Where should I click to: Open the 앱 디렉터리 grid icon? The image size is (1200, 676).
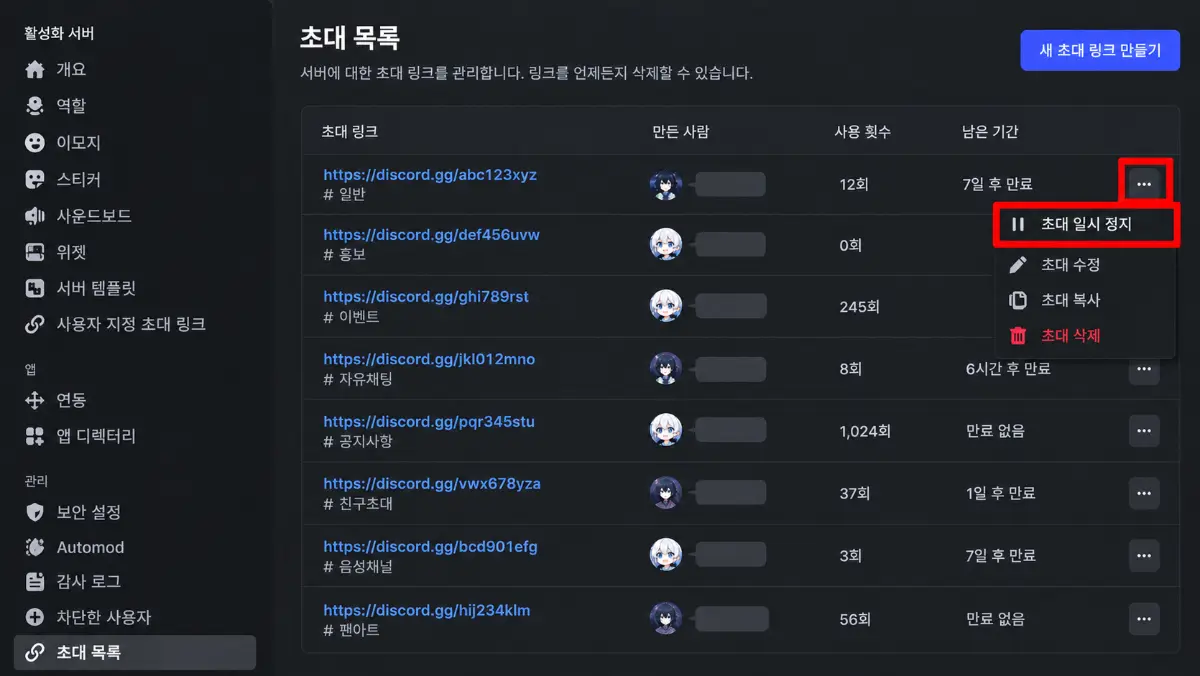[x=35, y=436]
